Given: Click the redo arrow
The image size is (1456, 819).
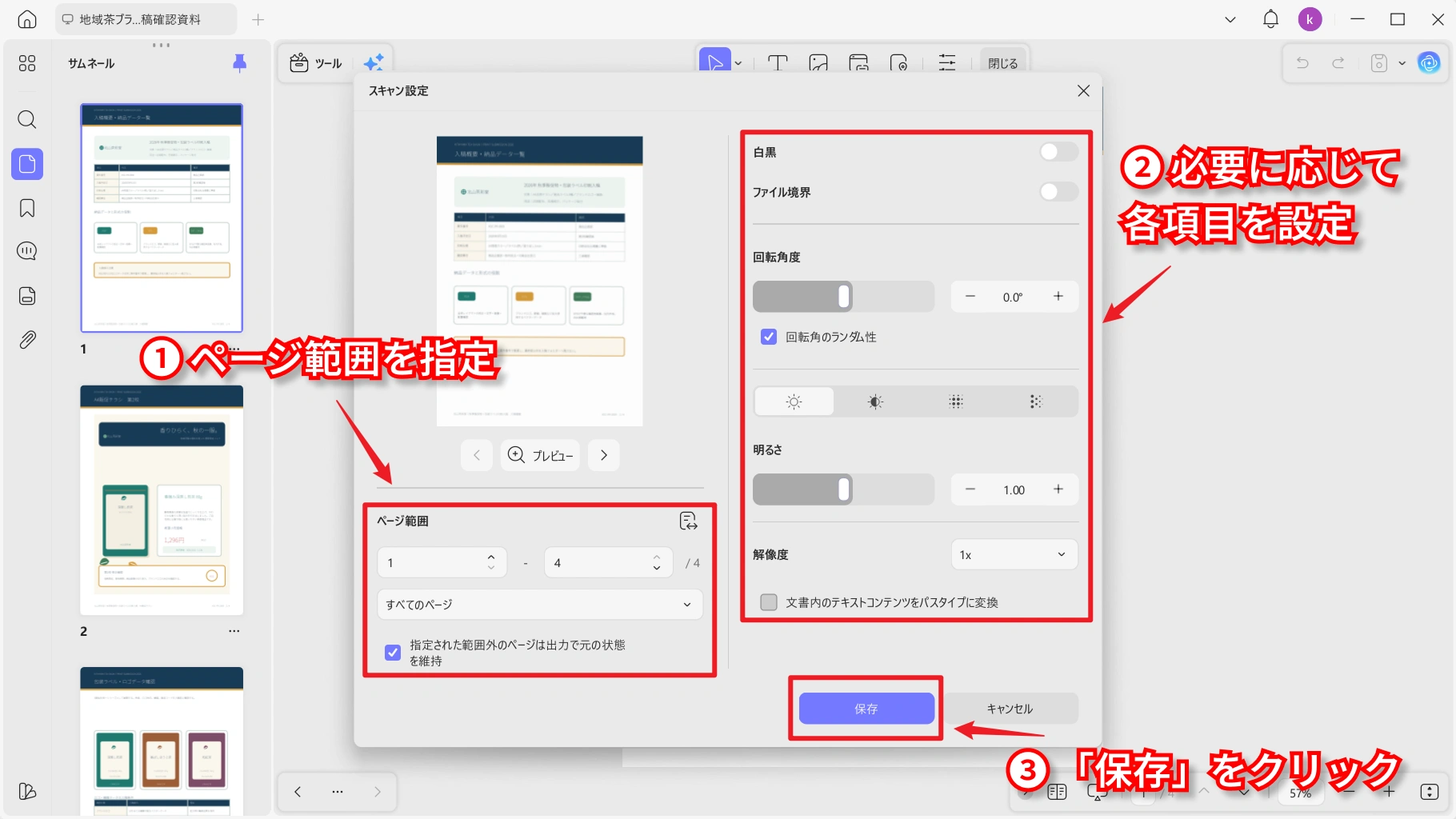Looking at the screenshot, I should 1338,62.
